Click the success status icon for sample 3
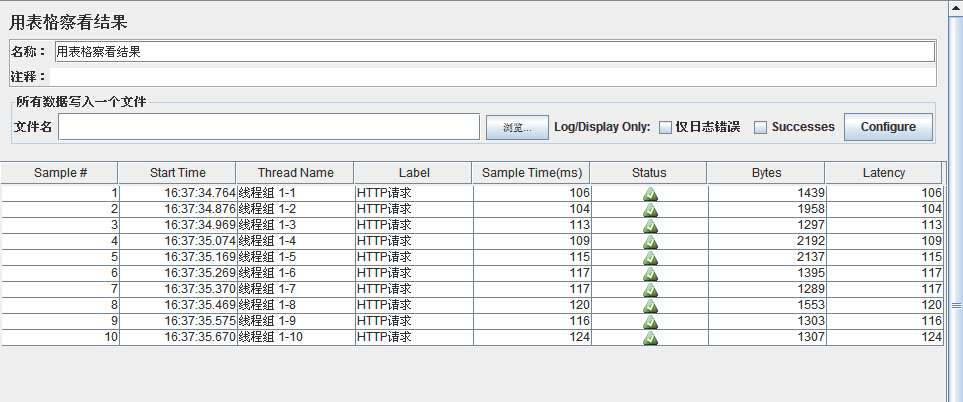The height and width of the screenshot is (402, 963). [650, 226]
